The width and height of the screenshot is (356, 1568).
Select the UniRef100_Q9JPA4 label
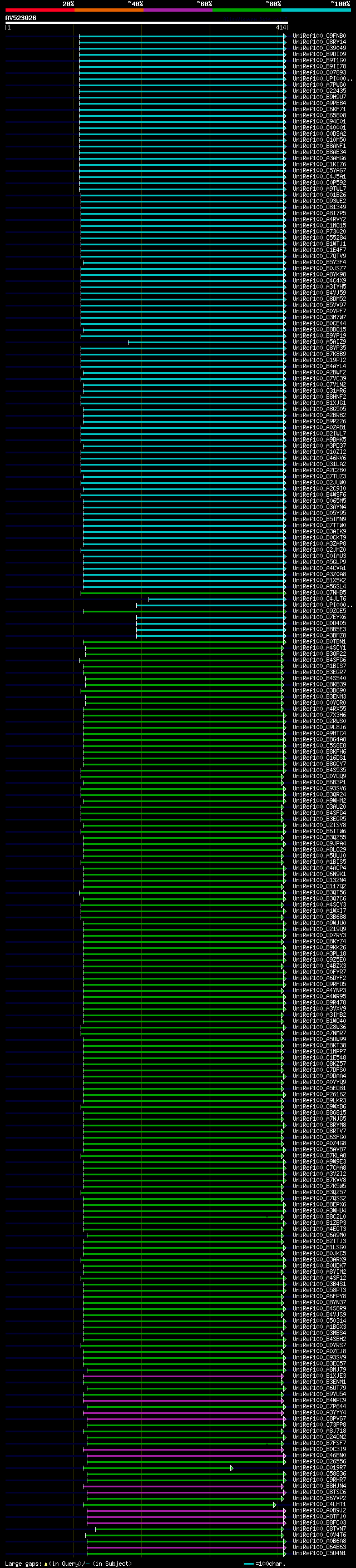point(319,843)
